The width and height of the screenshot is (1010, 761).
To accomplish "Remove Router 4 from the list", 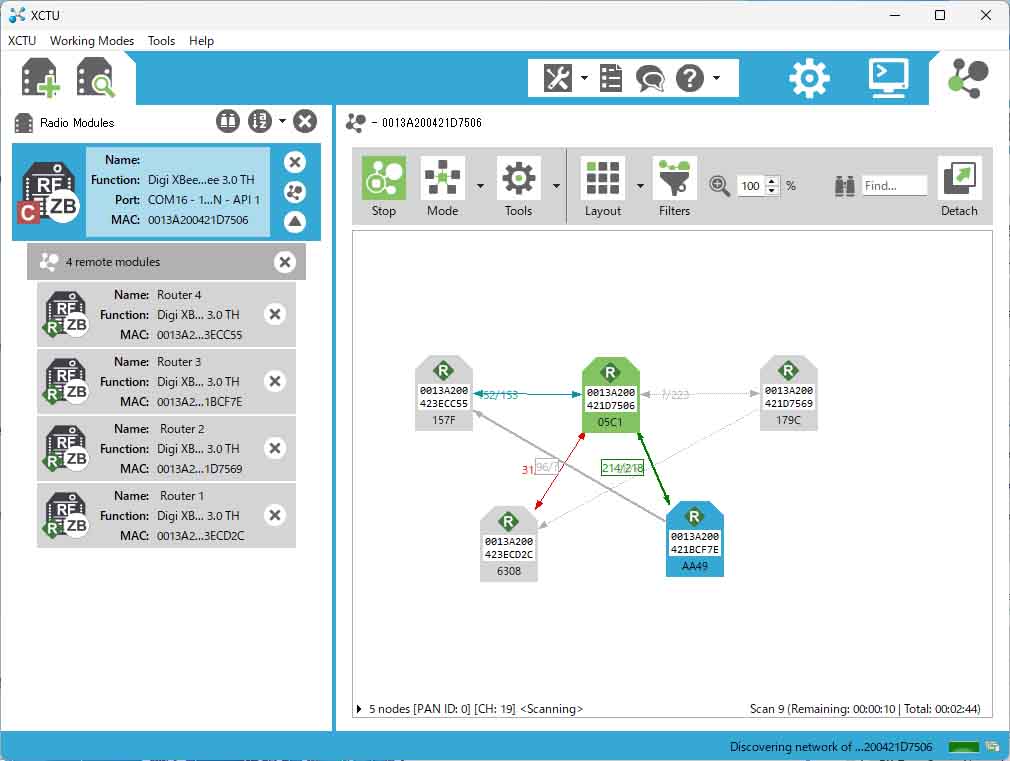I will 275,314.
